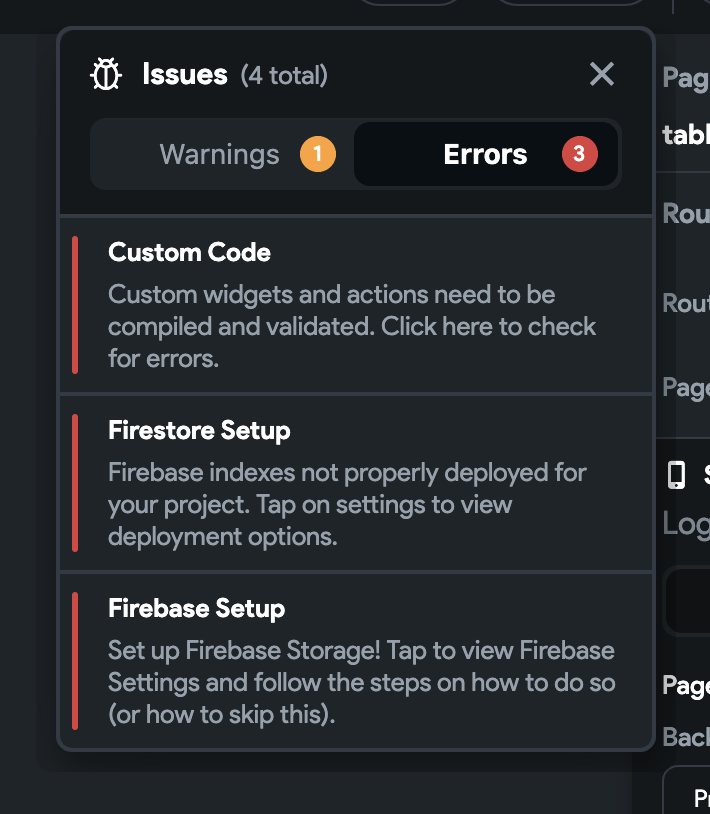This screenshot has height=814, width=710.
Task: Switch to the Warnings tab
Action: pyautogui.click(x=219, y=154)
